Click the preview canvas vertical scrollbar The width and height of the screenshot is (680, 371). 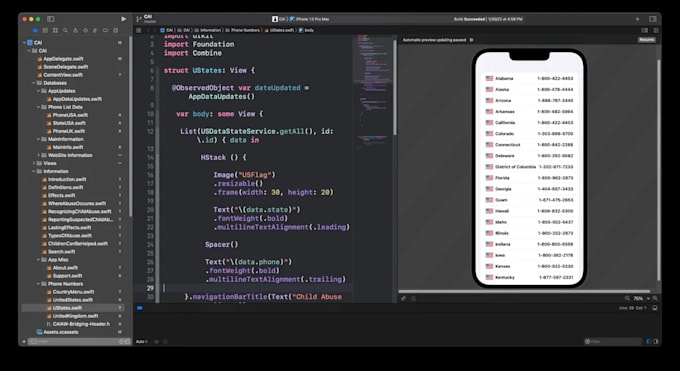658,169
